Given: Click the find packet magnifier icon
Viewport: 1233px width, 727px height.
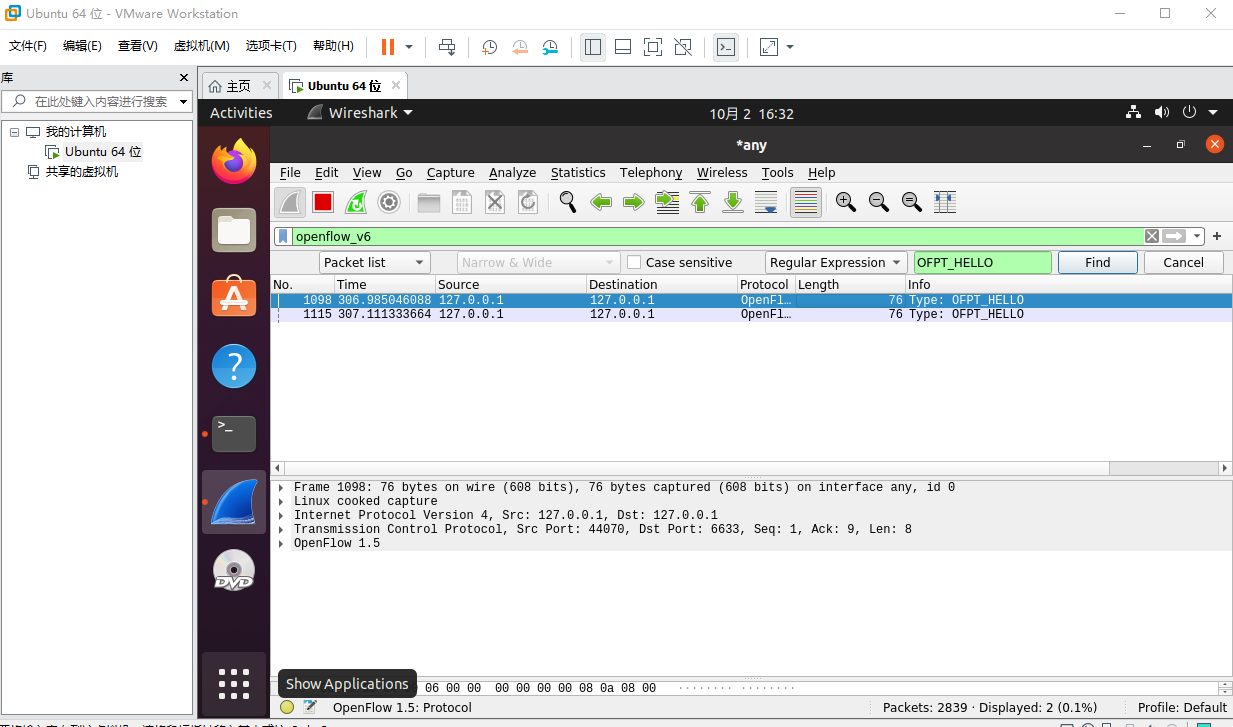Looking at the screenshot, I should point(568,202).
